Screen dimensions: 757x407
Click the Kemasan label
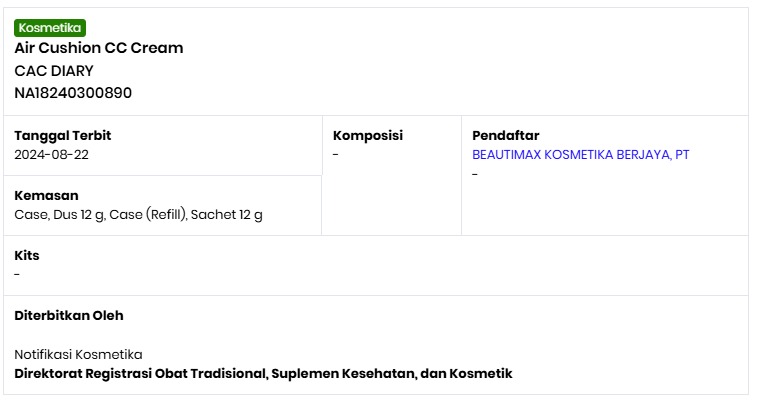click(46, 196)
